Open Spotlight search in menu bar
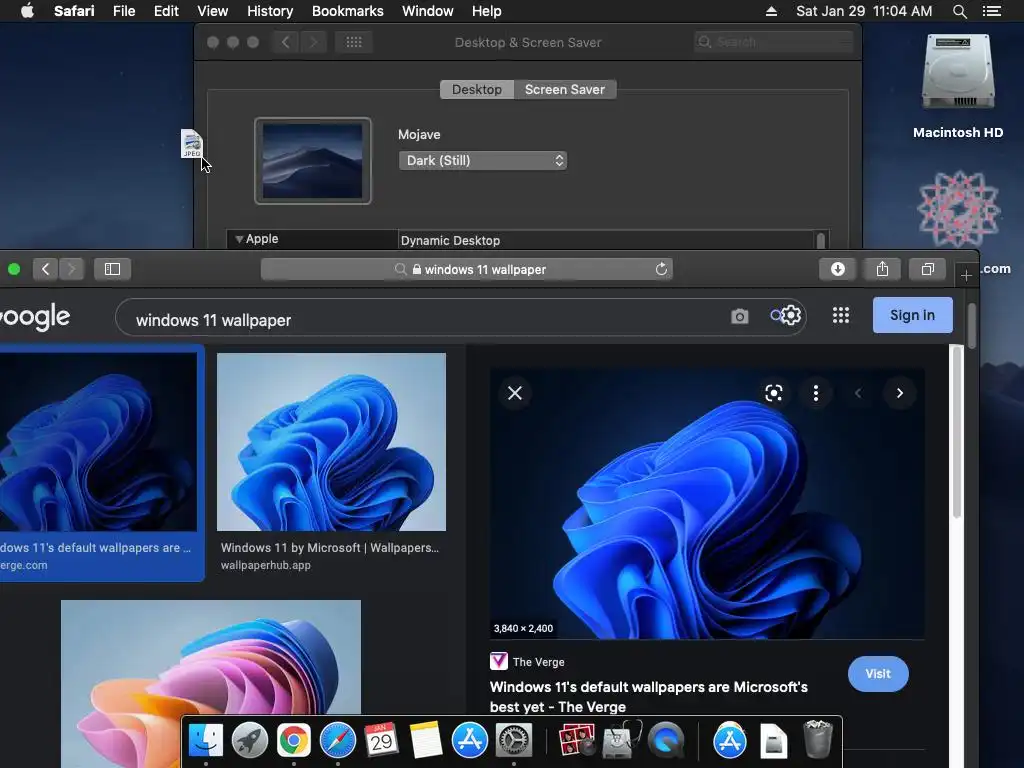This screenshot has height=768, width=1024. pos(959,11)
